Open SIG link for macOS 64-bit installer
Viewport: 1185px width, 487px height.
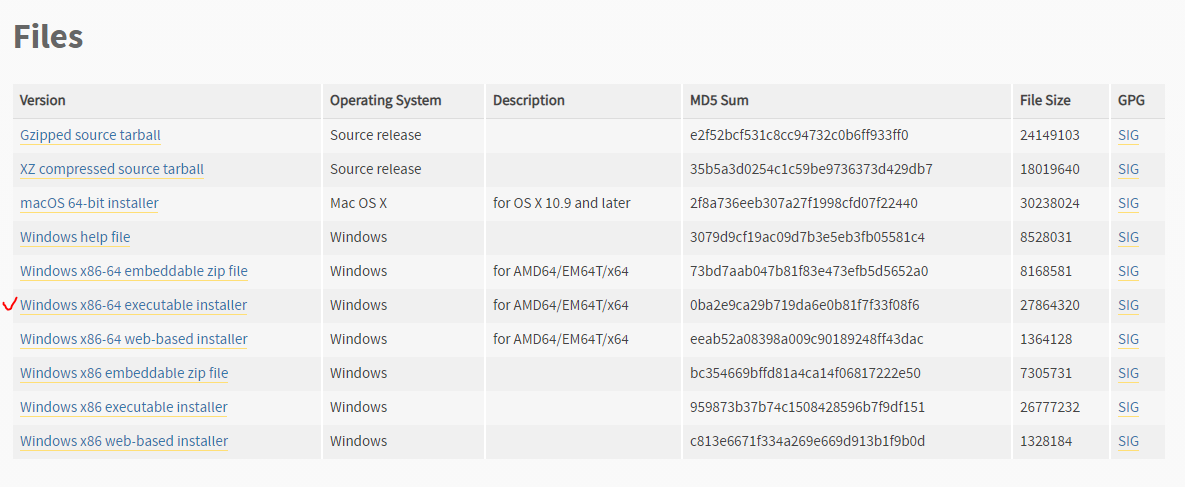pyautogui.click(x=1128, y=203)
